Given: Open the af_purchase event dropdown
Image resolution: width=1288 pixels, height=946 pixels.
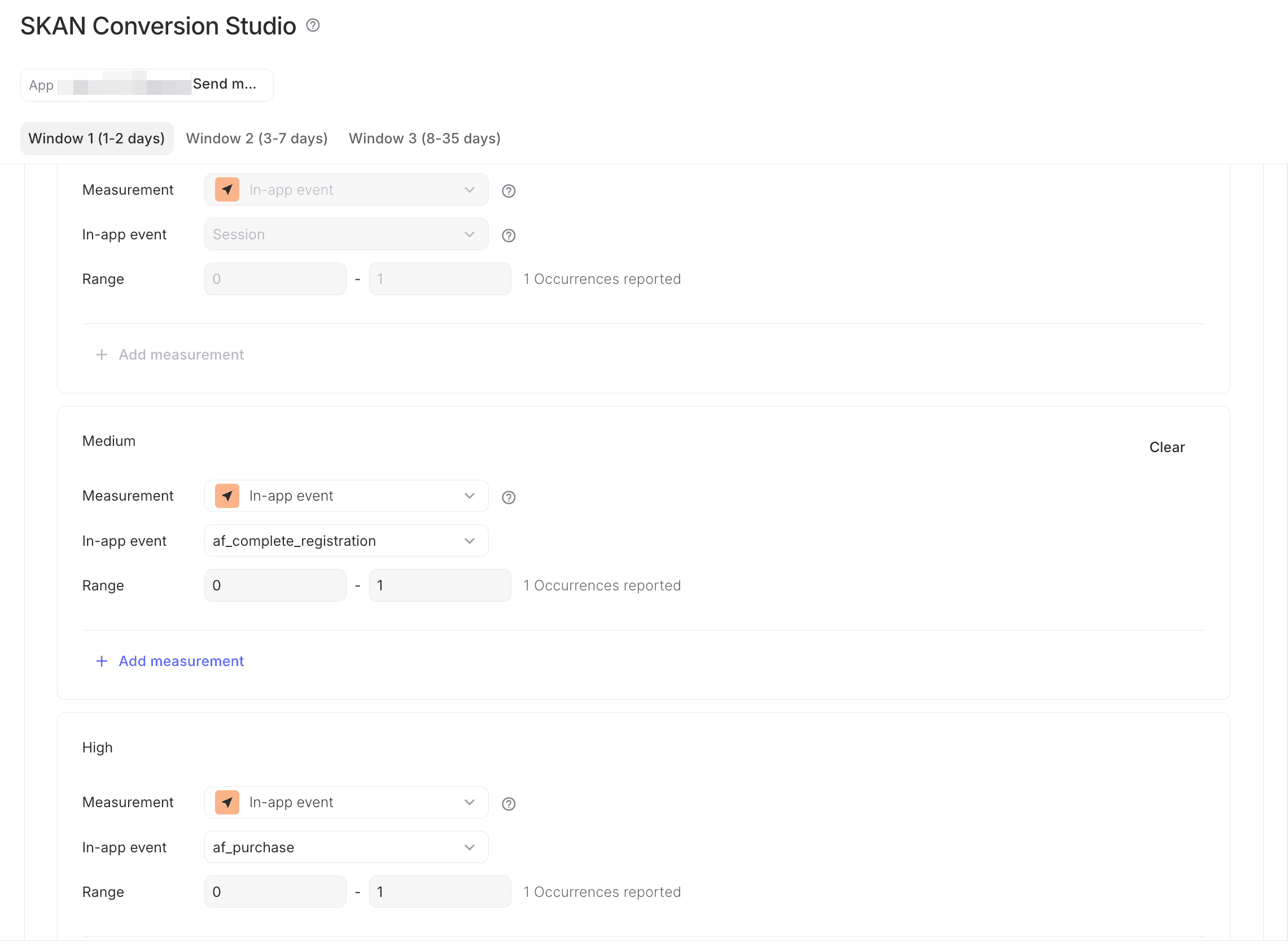Looking at the screenshot, I should [347, 847].
